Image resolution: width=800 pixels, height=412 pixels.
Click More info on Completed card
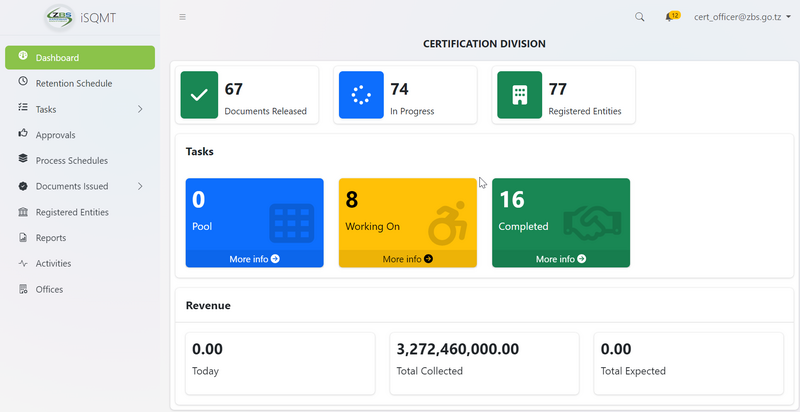tap(560, 259)
